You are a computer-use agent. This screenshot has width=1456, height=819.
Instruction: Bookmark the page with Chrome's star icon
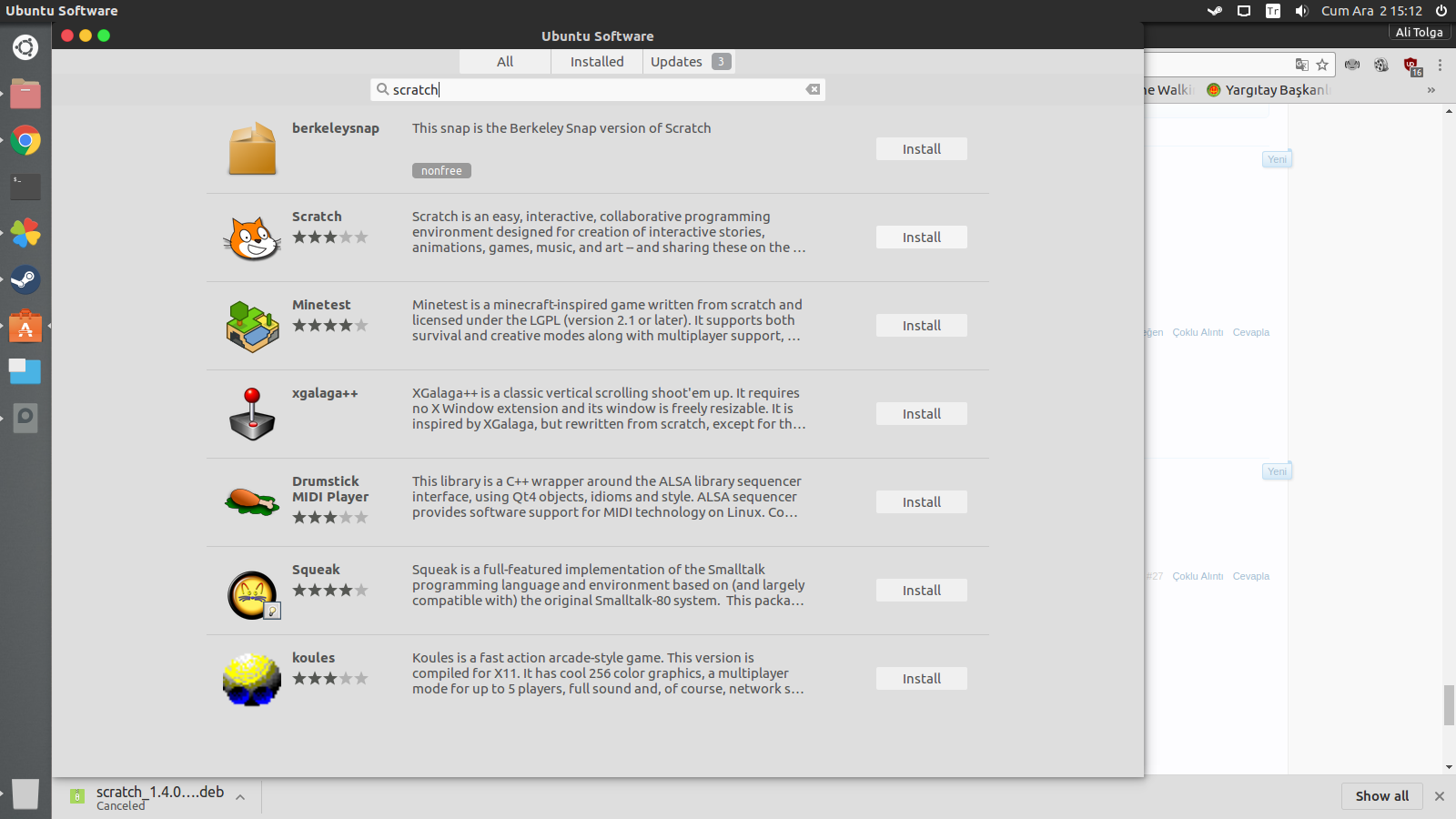click(x=1322, y=65)
